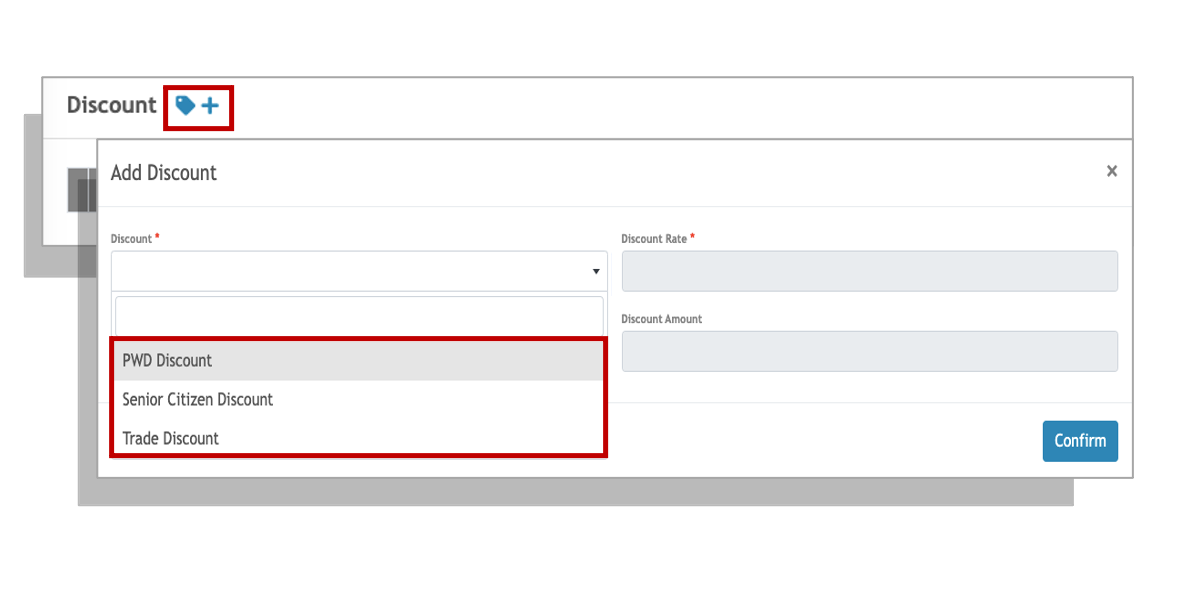Image resolution: width=1183 pixels, height=589 pixels.
Task: Click the Add Discount dialog title
Action: (164, 173)
